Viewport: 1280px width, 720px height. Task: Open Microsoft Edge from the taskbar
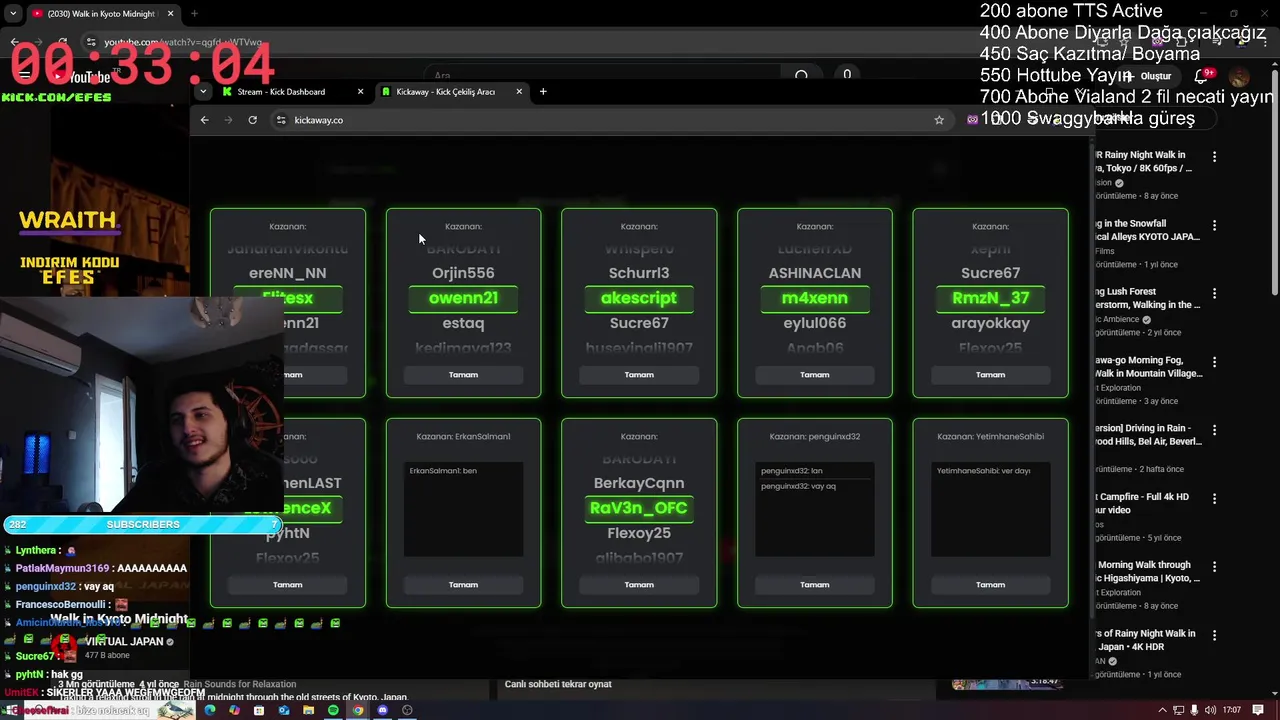point(209,710)
